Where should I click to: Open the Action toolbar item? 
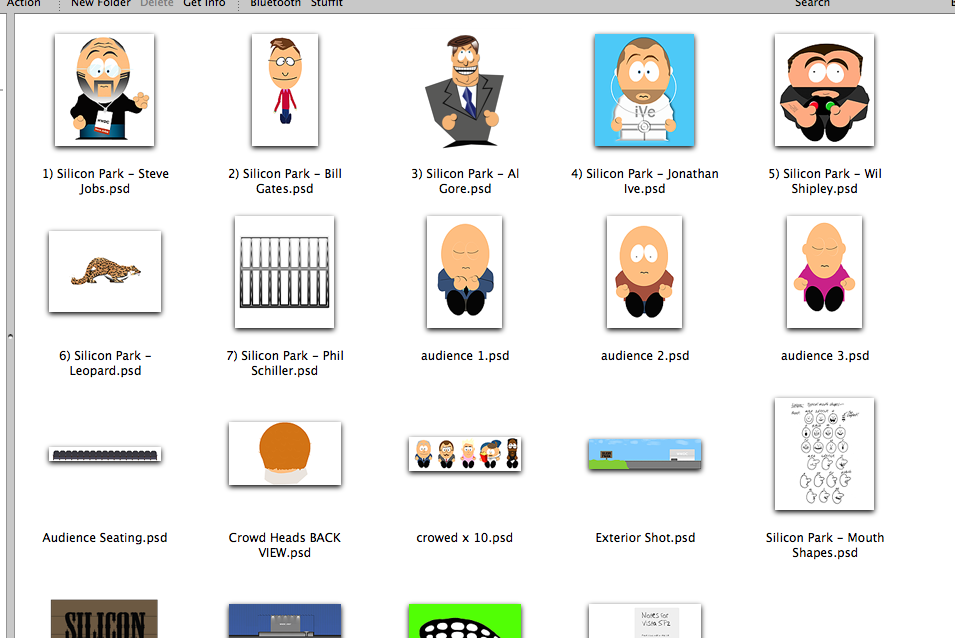24,4
